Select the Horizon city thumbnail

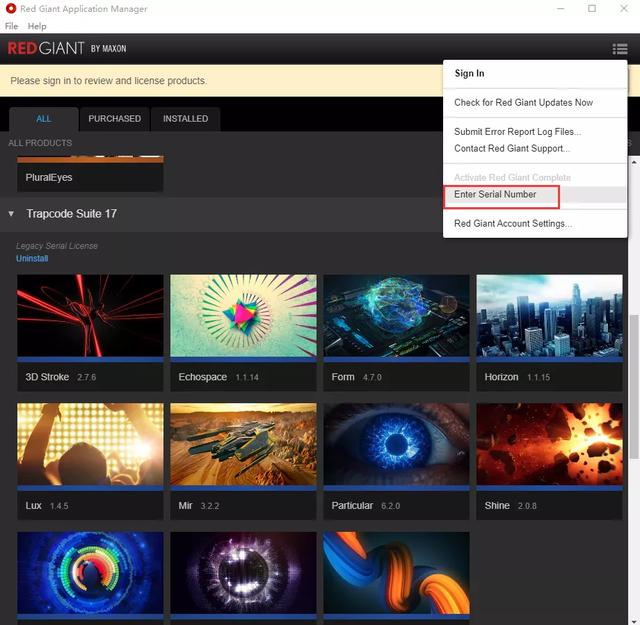pyautogui.click(x=549, y=316)
